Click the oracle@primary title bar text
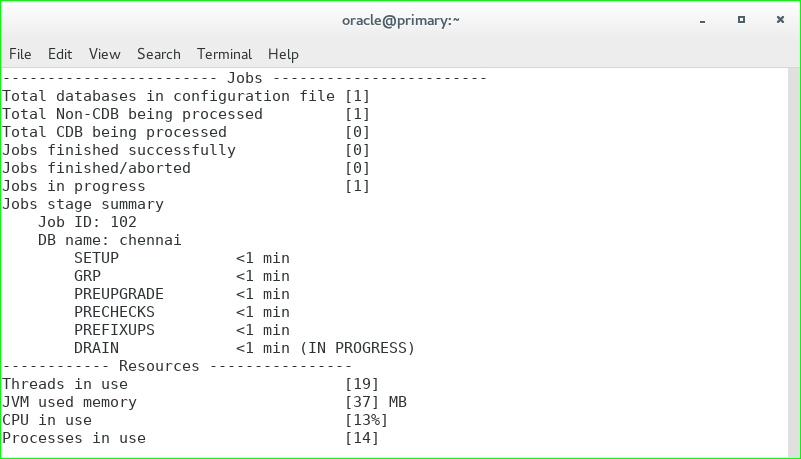 (x=400, y=19)
